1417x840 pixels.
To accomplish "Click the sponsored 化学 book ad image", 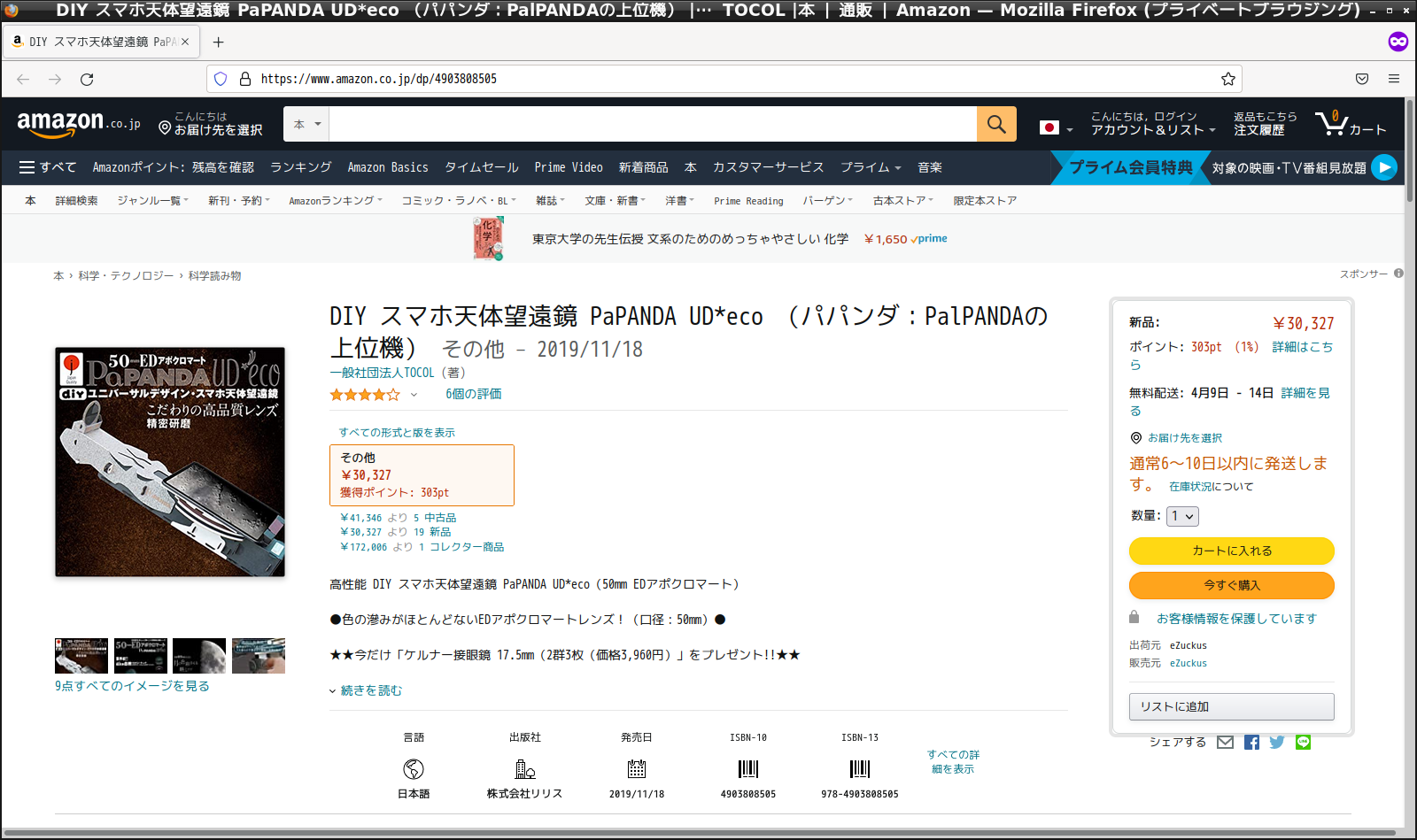I will click(x=488, y=239).
